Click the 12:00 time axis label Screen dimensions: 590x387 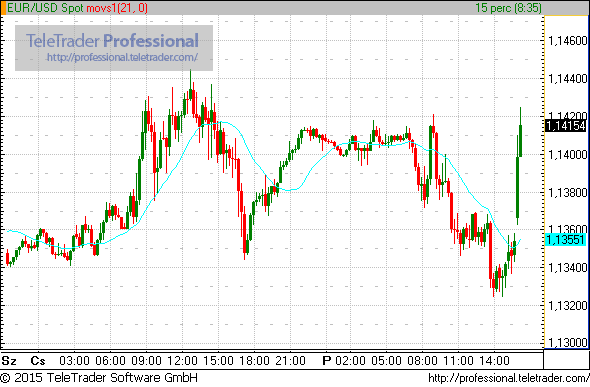pos(182,361)
